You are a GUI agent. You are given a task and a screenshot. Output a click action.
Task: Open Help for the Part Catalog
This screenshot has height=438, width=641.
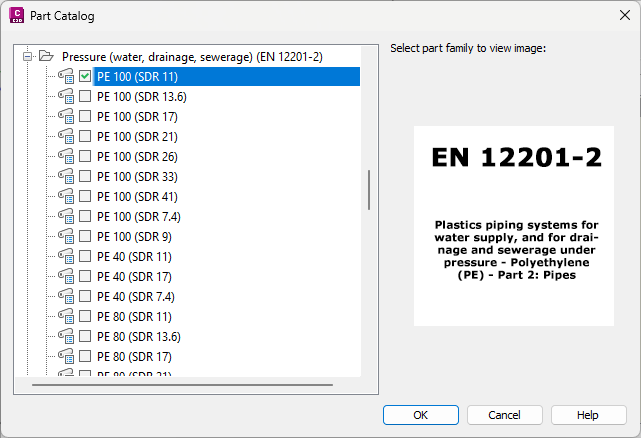pos(587,415)
